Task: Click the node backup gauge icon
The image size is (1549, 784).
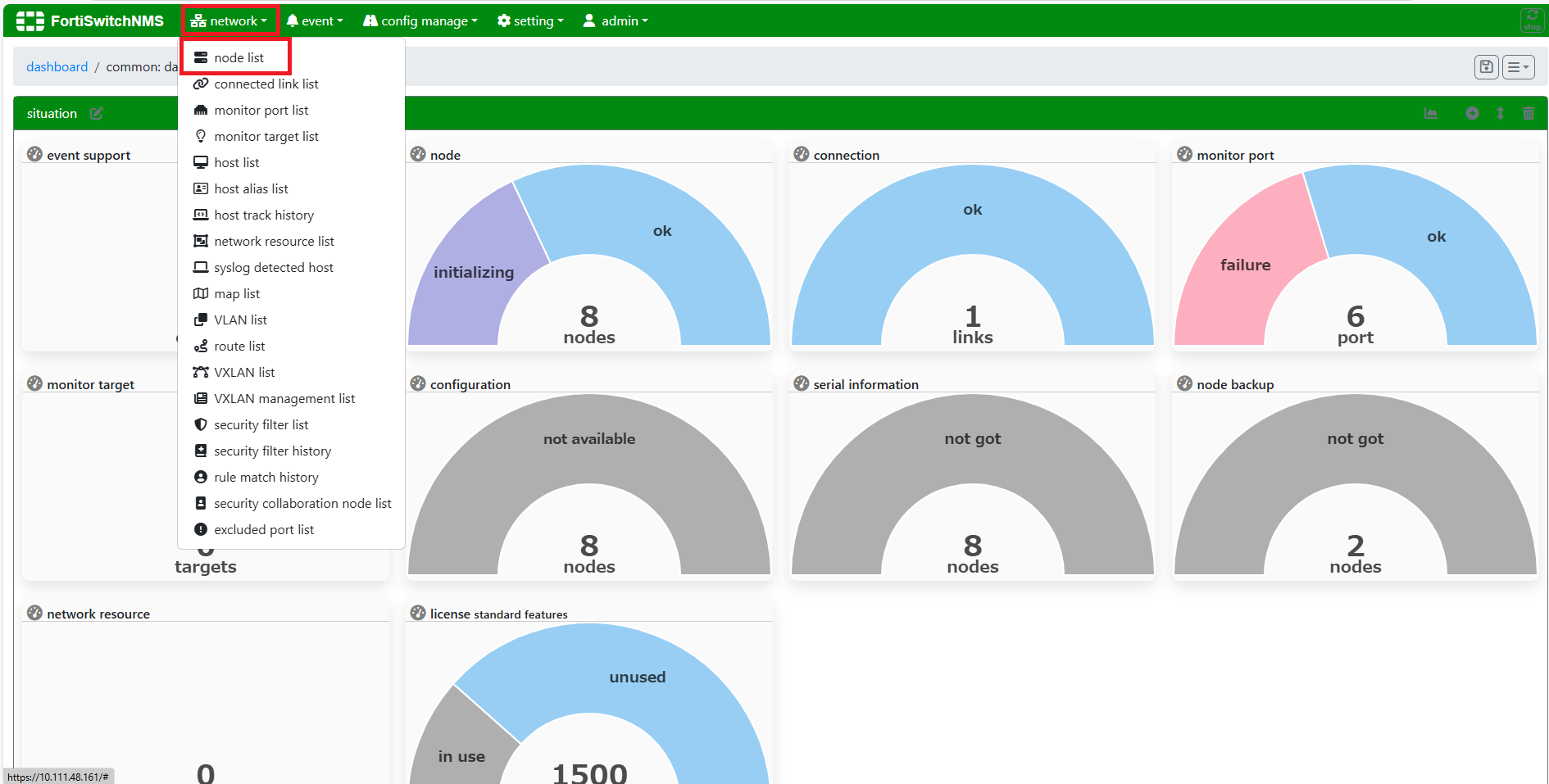Action: click(x=1184, y=383)
